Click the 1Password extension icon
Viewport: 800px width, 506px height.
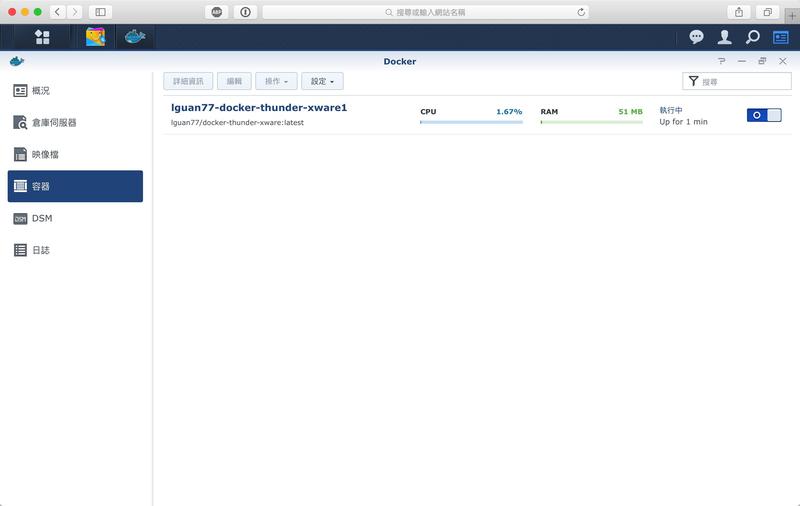coord(245,12)
